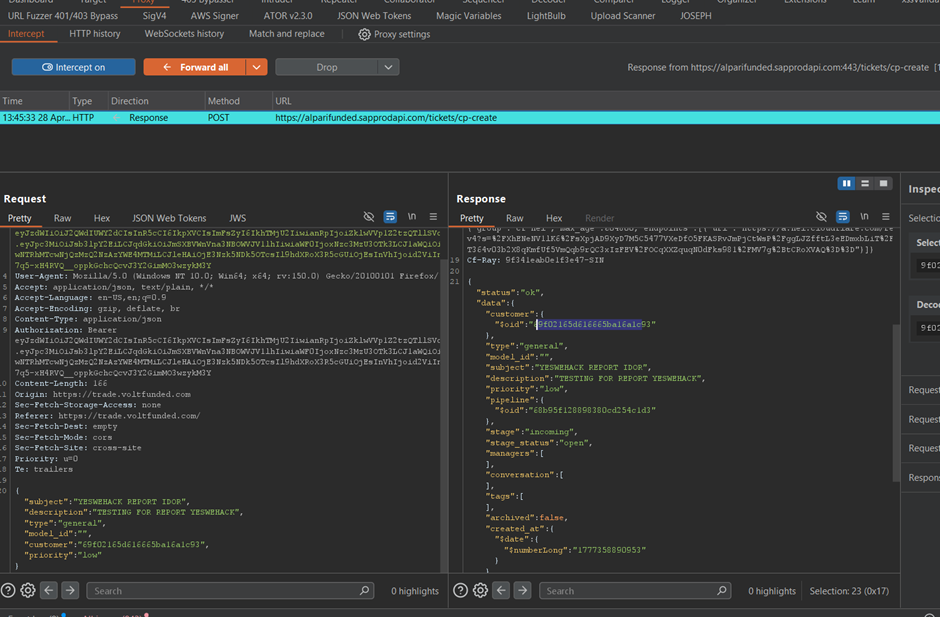The height and width of the screenshot is (617, 940).
Task: Go to next Request search match
Action: pos(70,591)
